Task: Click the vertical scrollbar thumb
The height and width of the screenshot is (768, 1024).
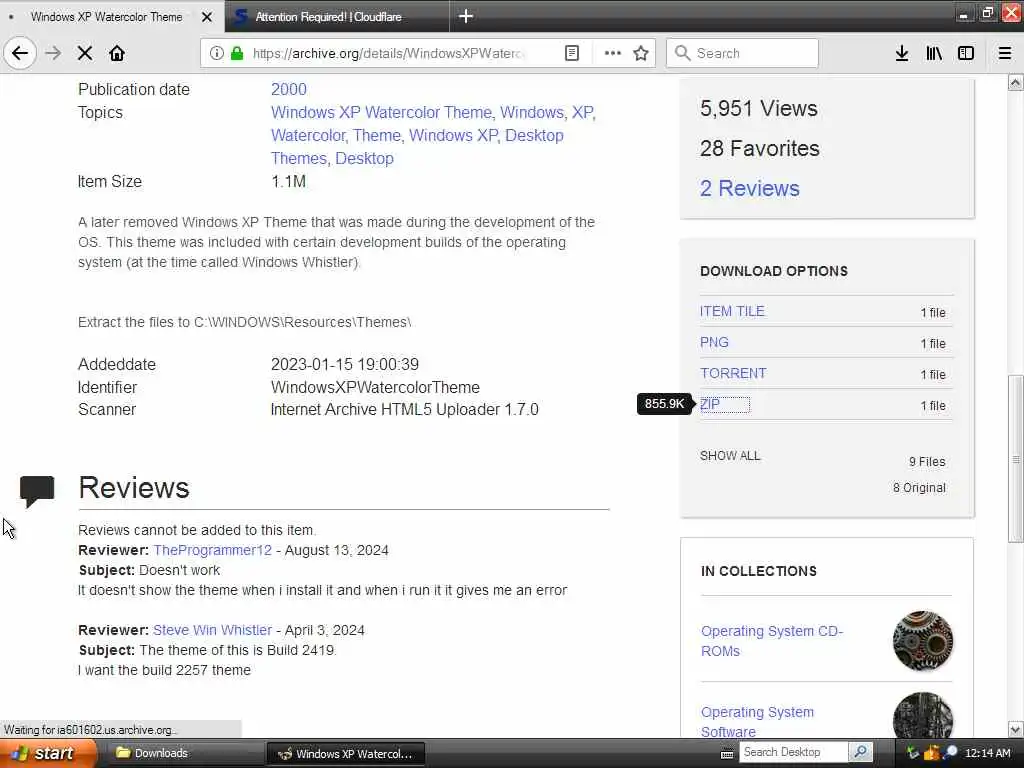Action: 1015,458
